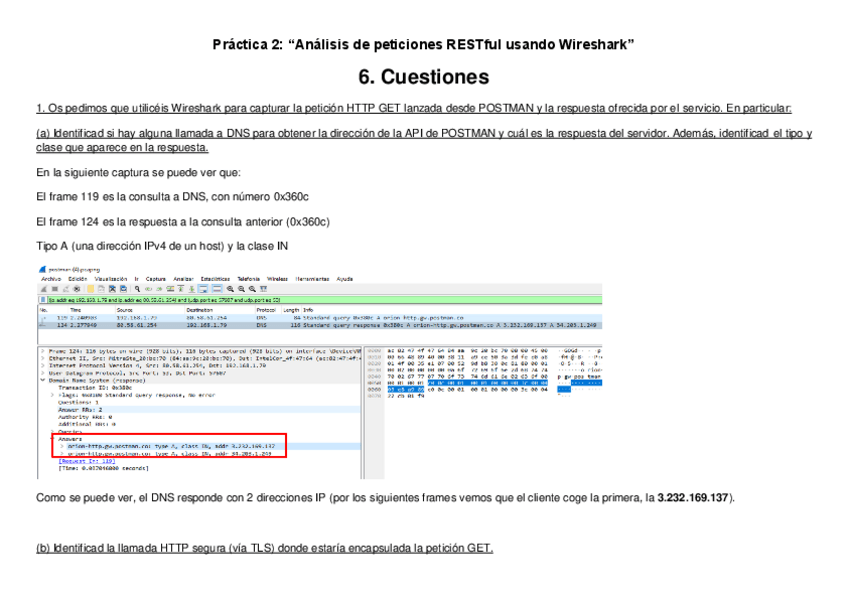The height and width of the screenshot is (599, 848).
Task: Click inside the green display filter field
Action: tap(324, 300)
